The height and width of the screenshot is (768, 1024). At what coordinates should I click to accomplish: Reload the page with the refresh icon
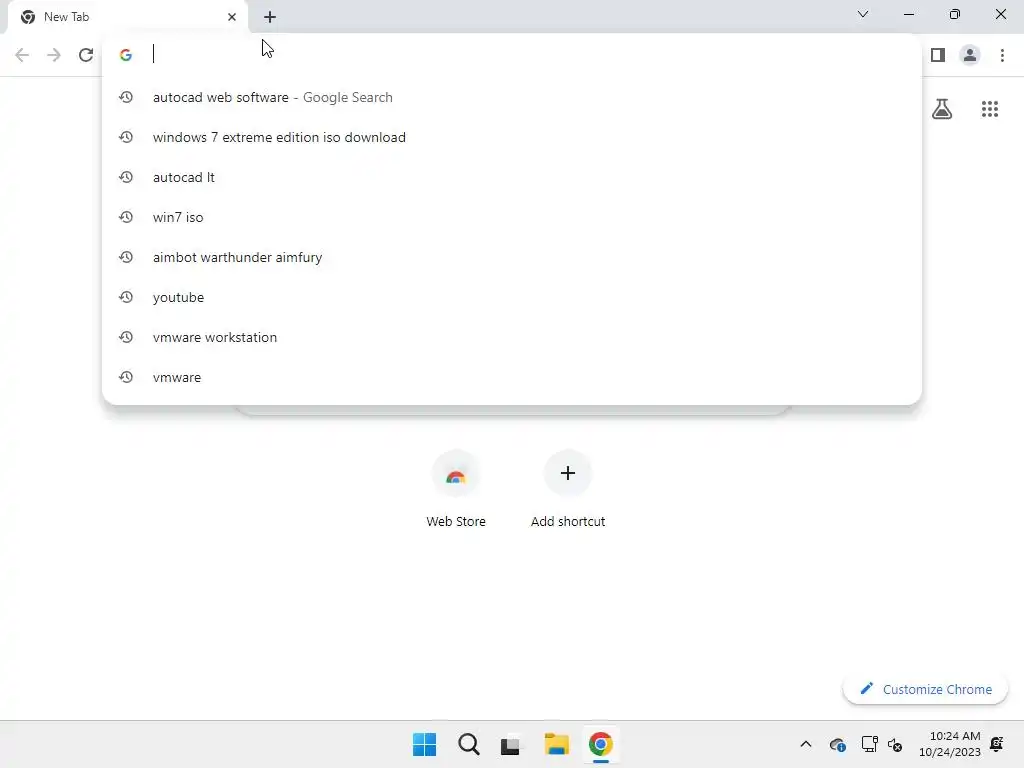click(x=86, y=55)
